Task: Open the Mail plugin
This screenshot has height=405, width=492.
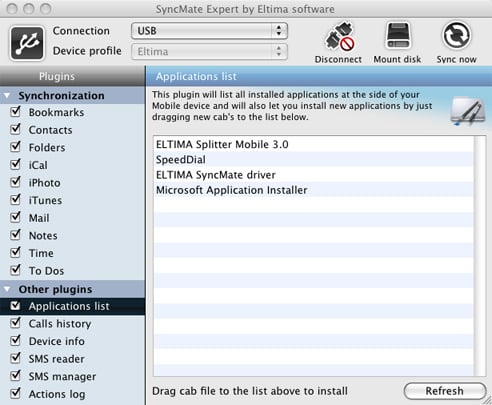Action: tap(39, 218)
